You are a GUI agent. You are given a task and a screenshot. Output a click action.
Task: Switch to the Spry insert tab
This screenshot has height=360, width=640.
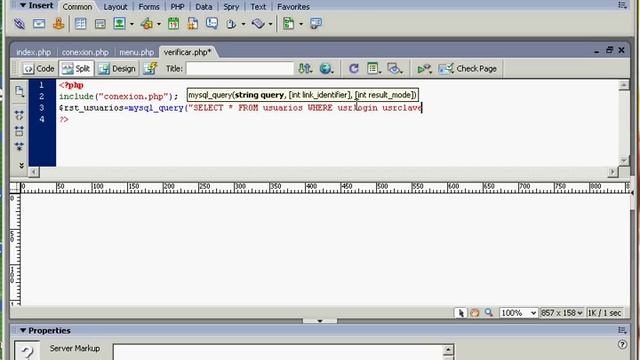[231, 7]
